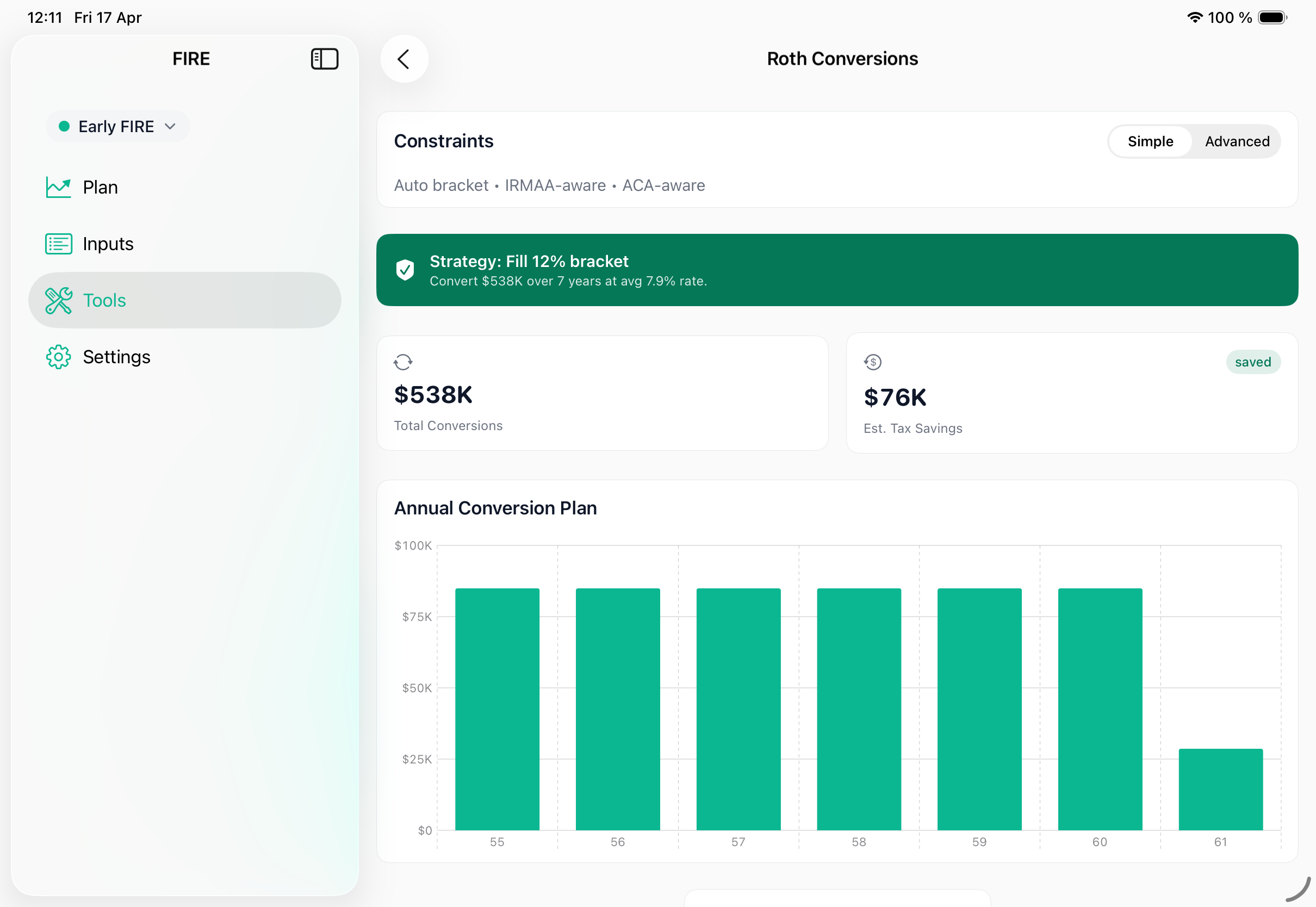Click the Plan chart icon
1316x907 pixels.
click(58, 187)
